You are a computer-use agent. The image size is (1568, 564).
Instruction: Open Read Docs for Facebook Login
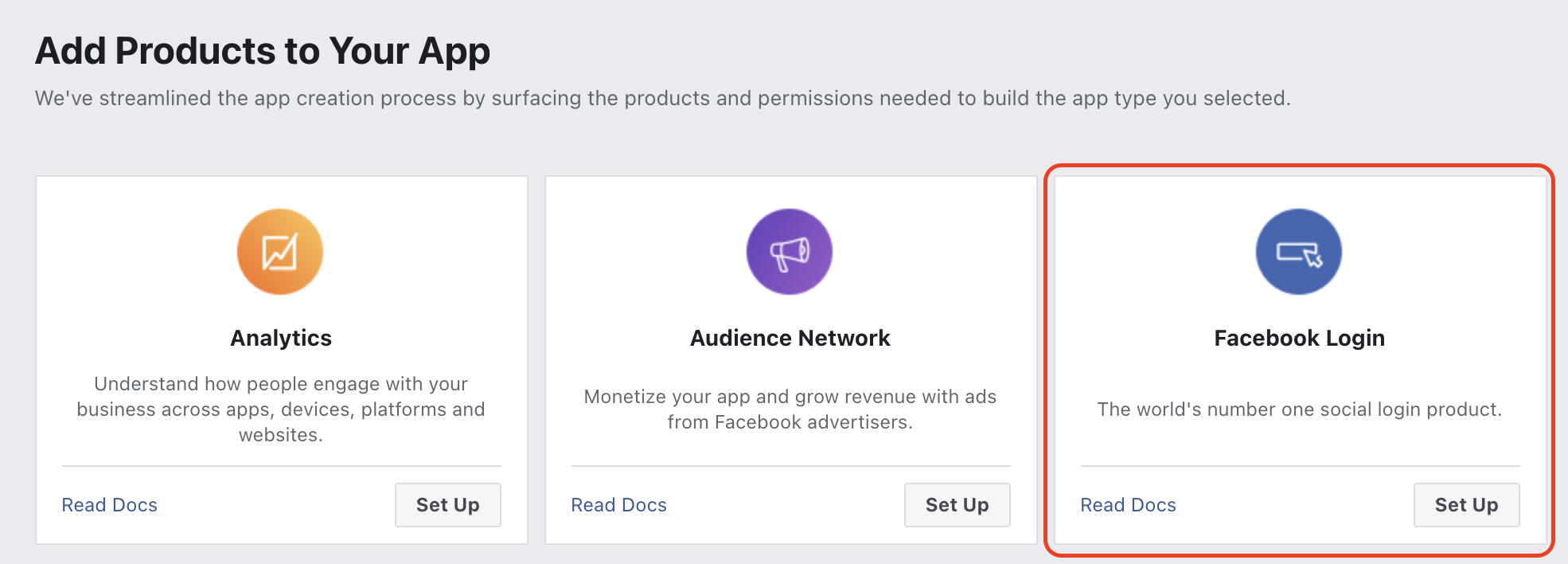pyautogui.click(x=1128, y=504)
